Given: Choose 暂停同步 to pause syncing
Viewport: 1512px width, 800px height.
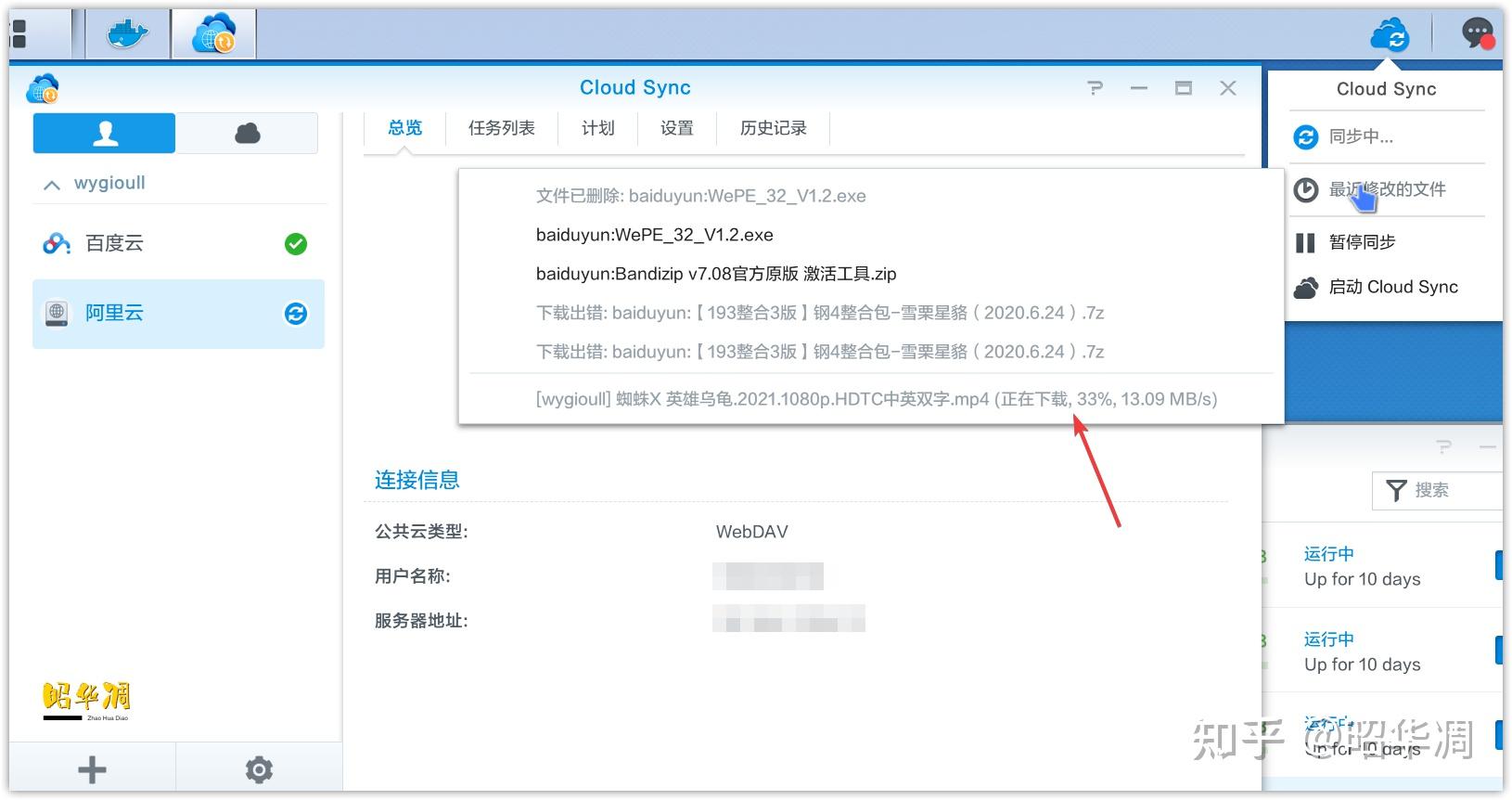Looking at the screenshot, I should click(1387, 242).
